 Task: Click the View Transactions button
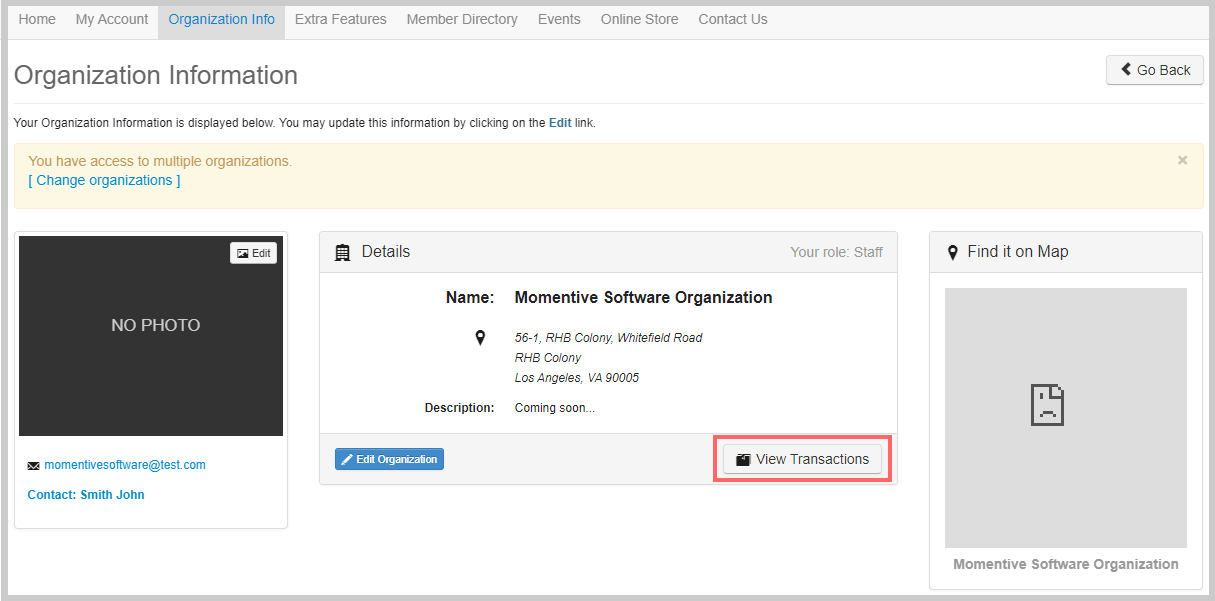click(803, 459)
